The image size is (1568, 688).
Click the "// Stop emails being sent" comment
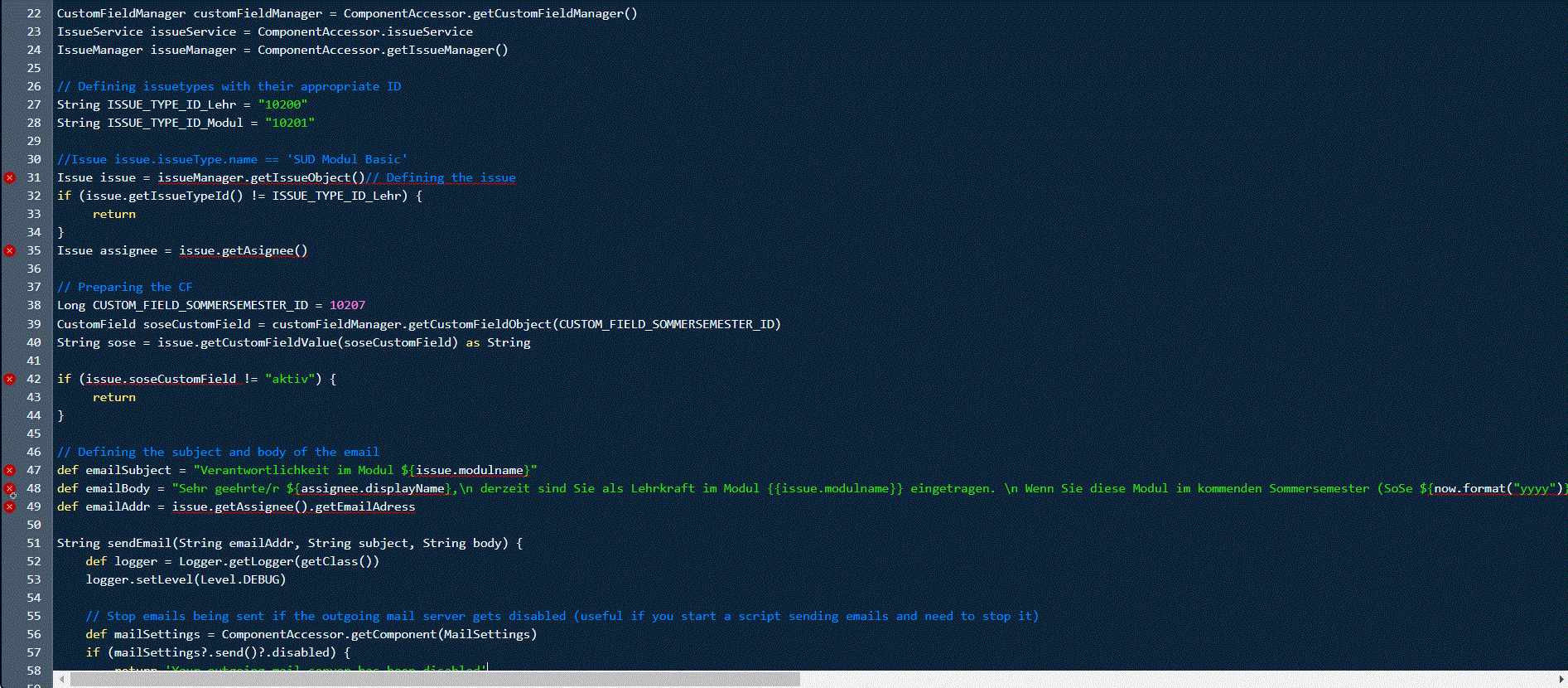pyautogui.click(x=562, y=616)
